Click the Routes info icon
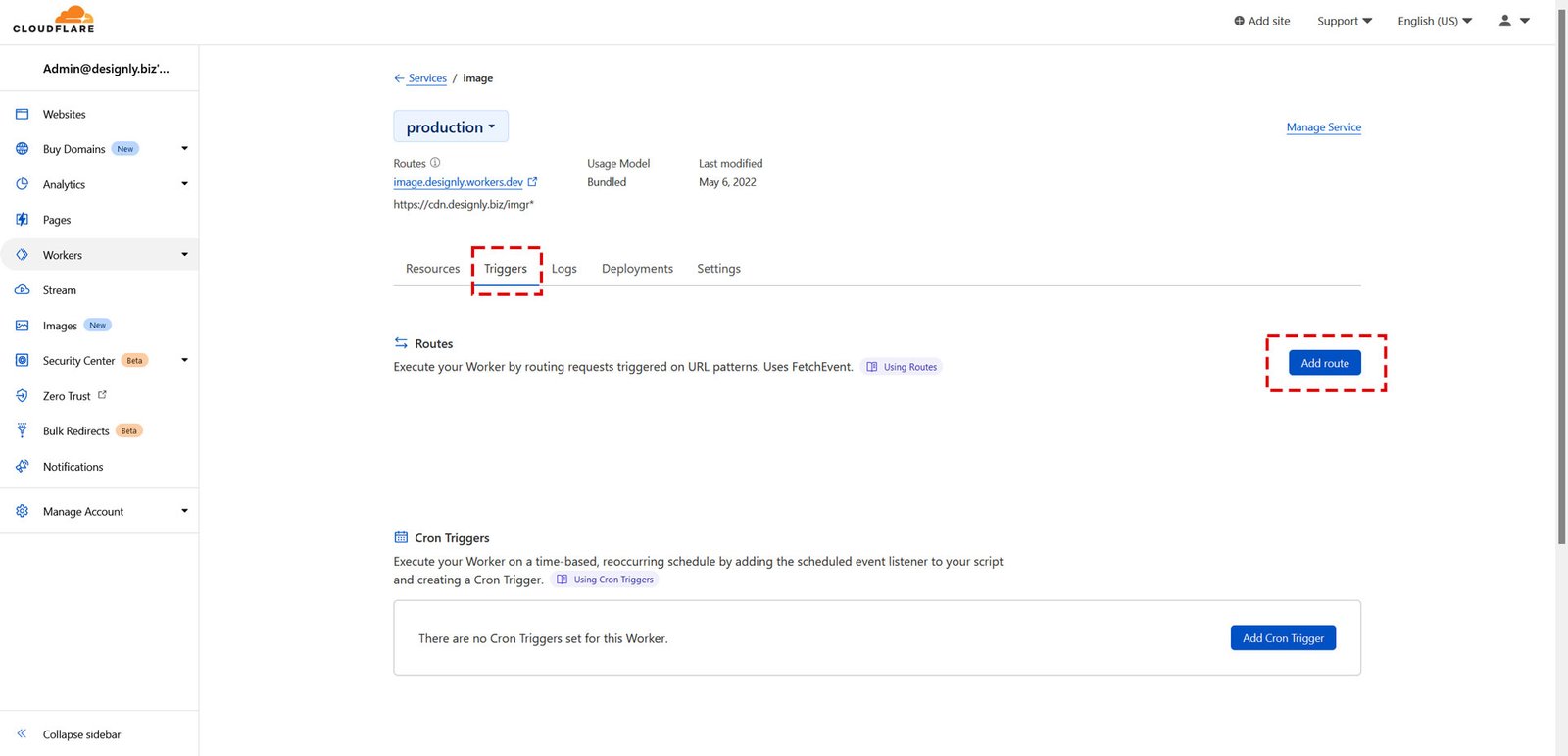Image resolution: width=1568 pixels, height=756 pixels. click(435, 163)
